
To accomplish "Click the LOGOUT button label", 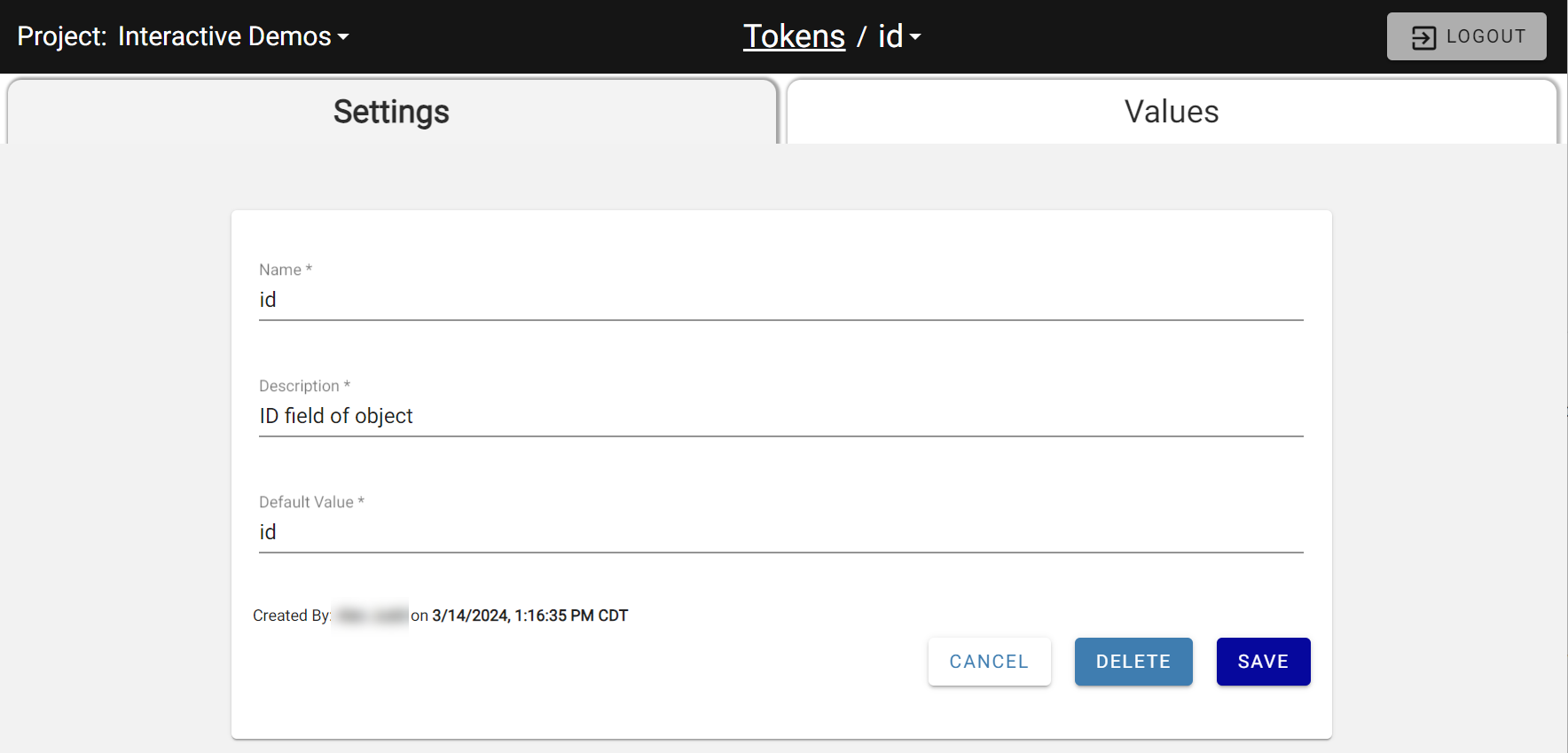I will coord(1486,36).
